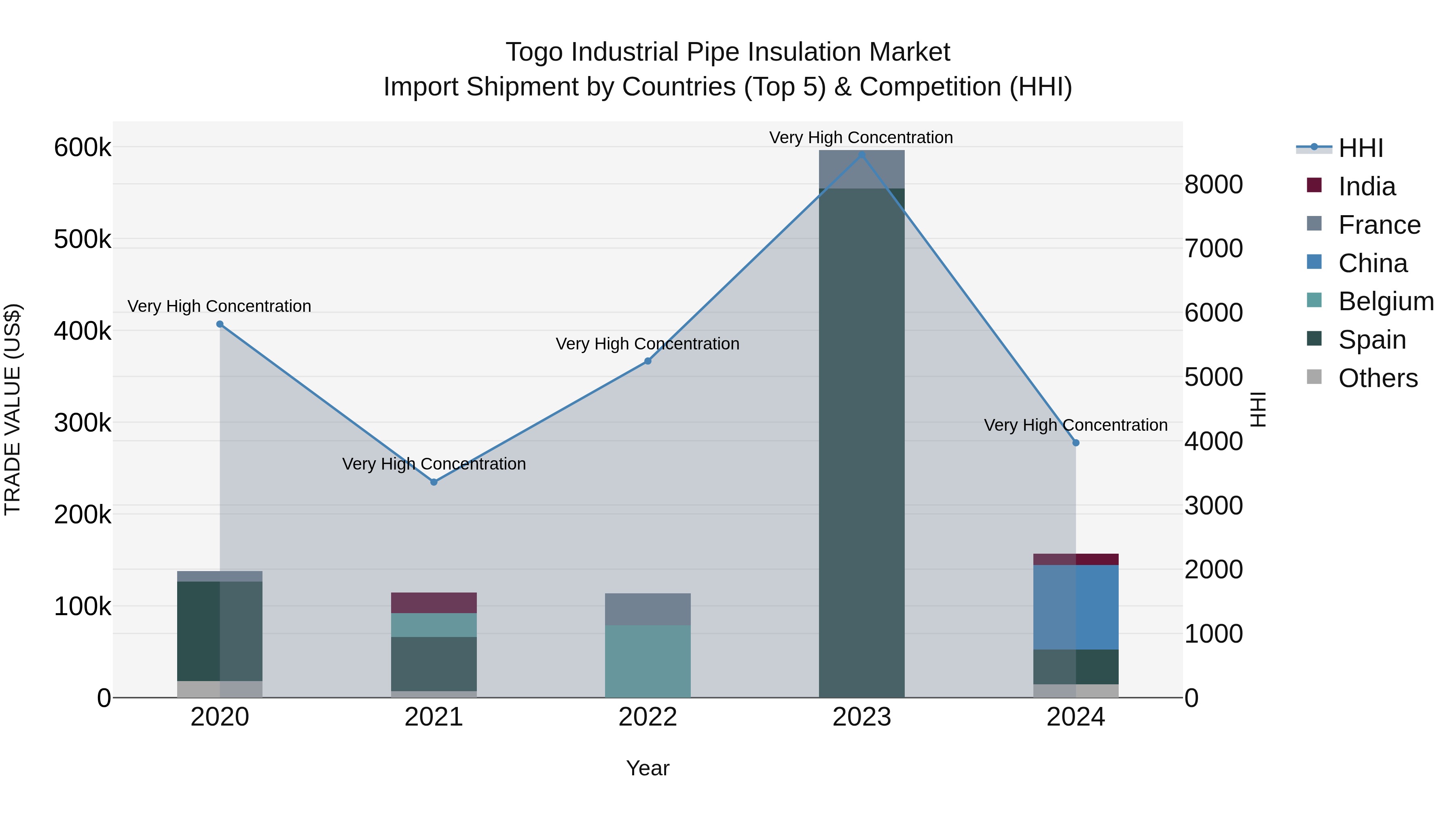Click Very High Concentration label near 2024
The height and width of the screenshot is (819, 1456).
(x=1075, y=425)
